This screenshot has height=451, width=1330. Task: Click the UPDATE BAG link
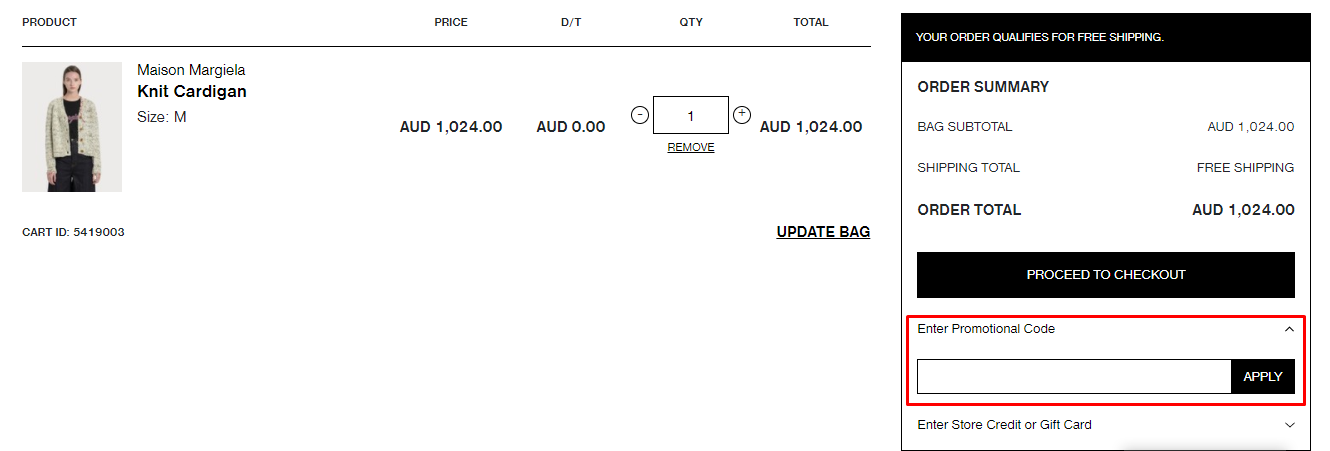[823, 232]
